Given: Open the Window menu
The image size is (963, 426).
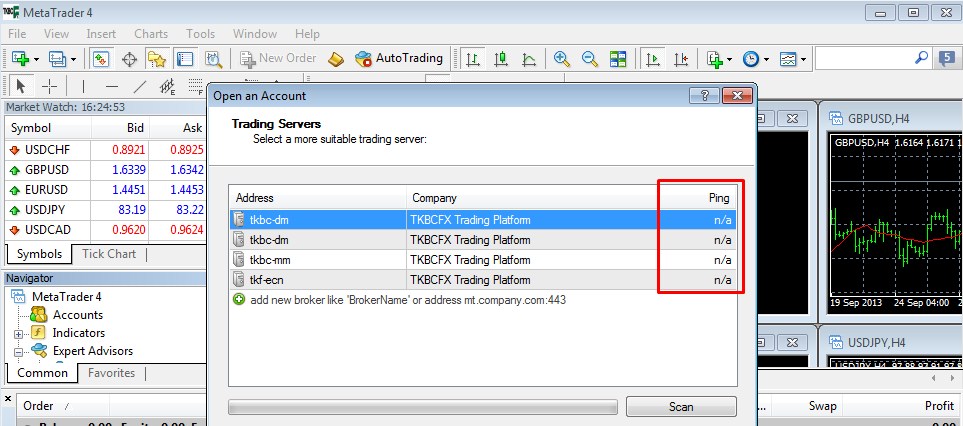Looking at the screenshot, I should 255,34.
